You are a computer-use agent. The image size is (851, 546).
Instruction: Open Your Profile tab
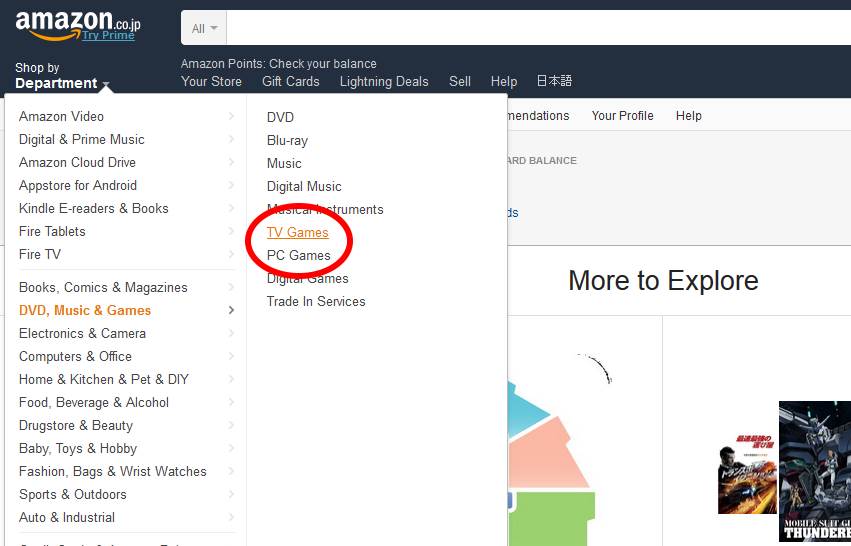[x=623, y=116]
